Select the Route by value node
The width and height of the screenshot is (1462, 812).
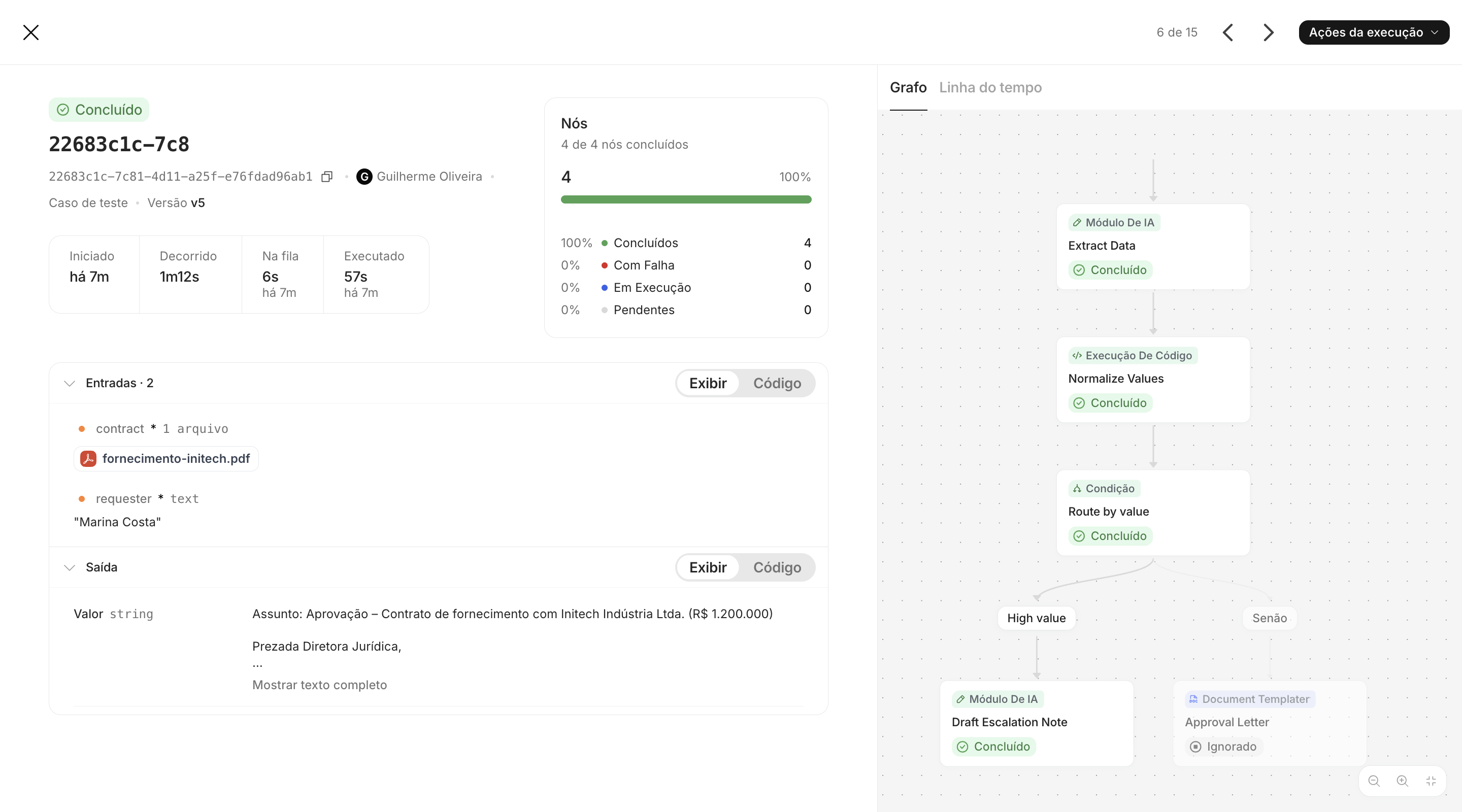tap(1153, 513)
